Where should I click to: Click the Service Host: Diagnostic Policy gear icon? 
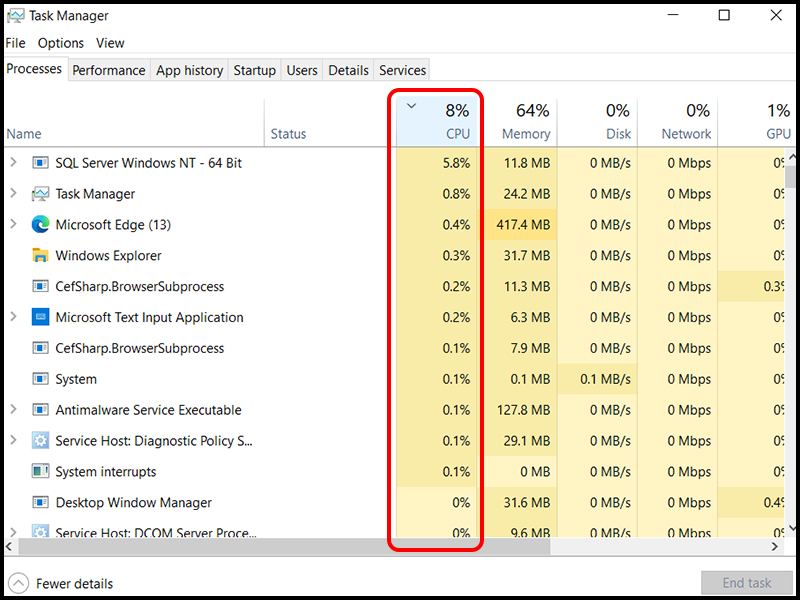point(41,440)
